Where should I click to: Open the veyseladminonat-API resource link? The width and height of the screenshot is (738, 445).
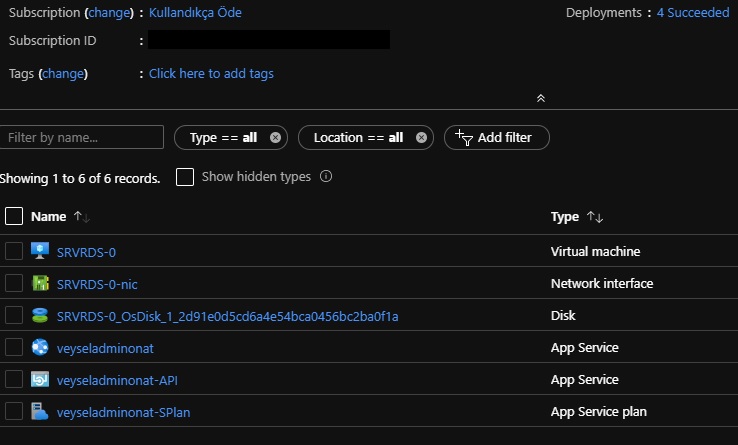[117, 380]
